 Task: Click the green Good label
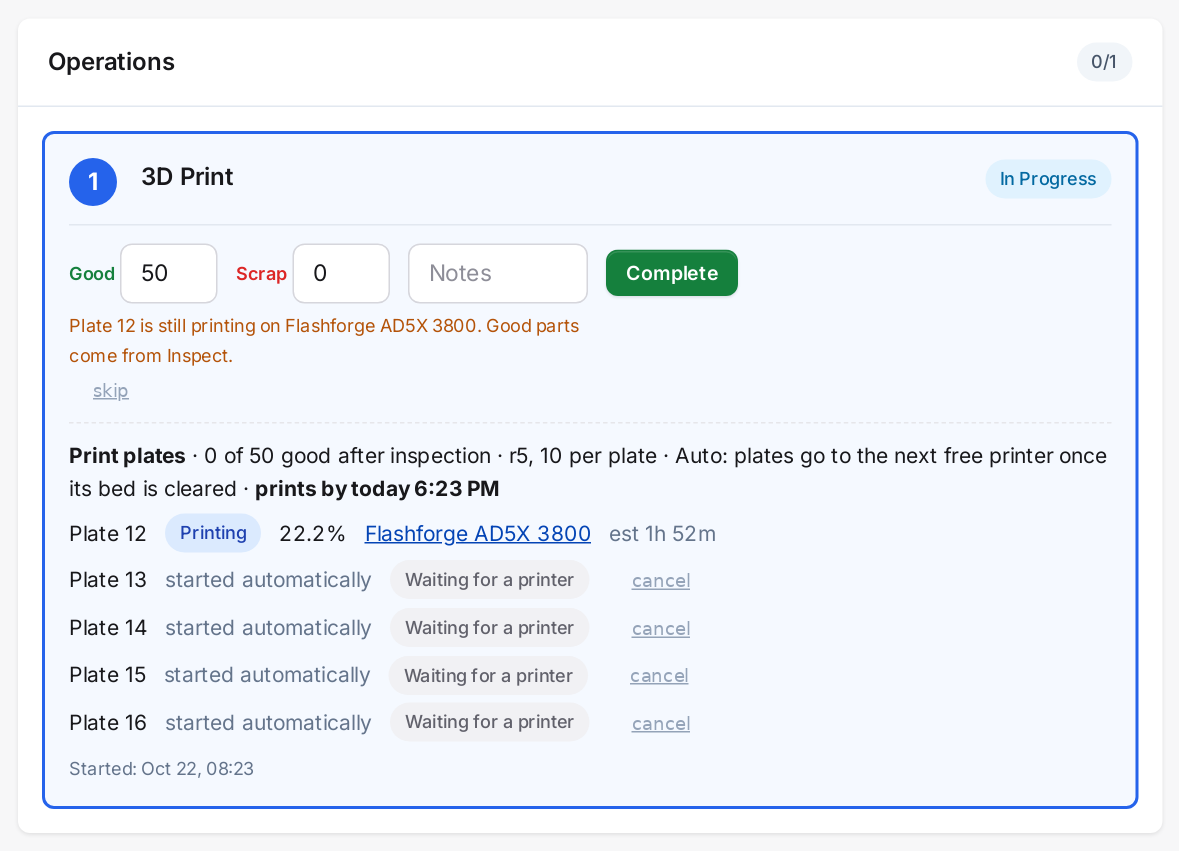click(x=92, y=274)
